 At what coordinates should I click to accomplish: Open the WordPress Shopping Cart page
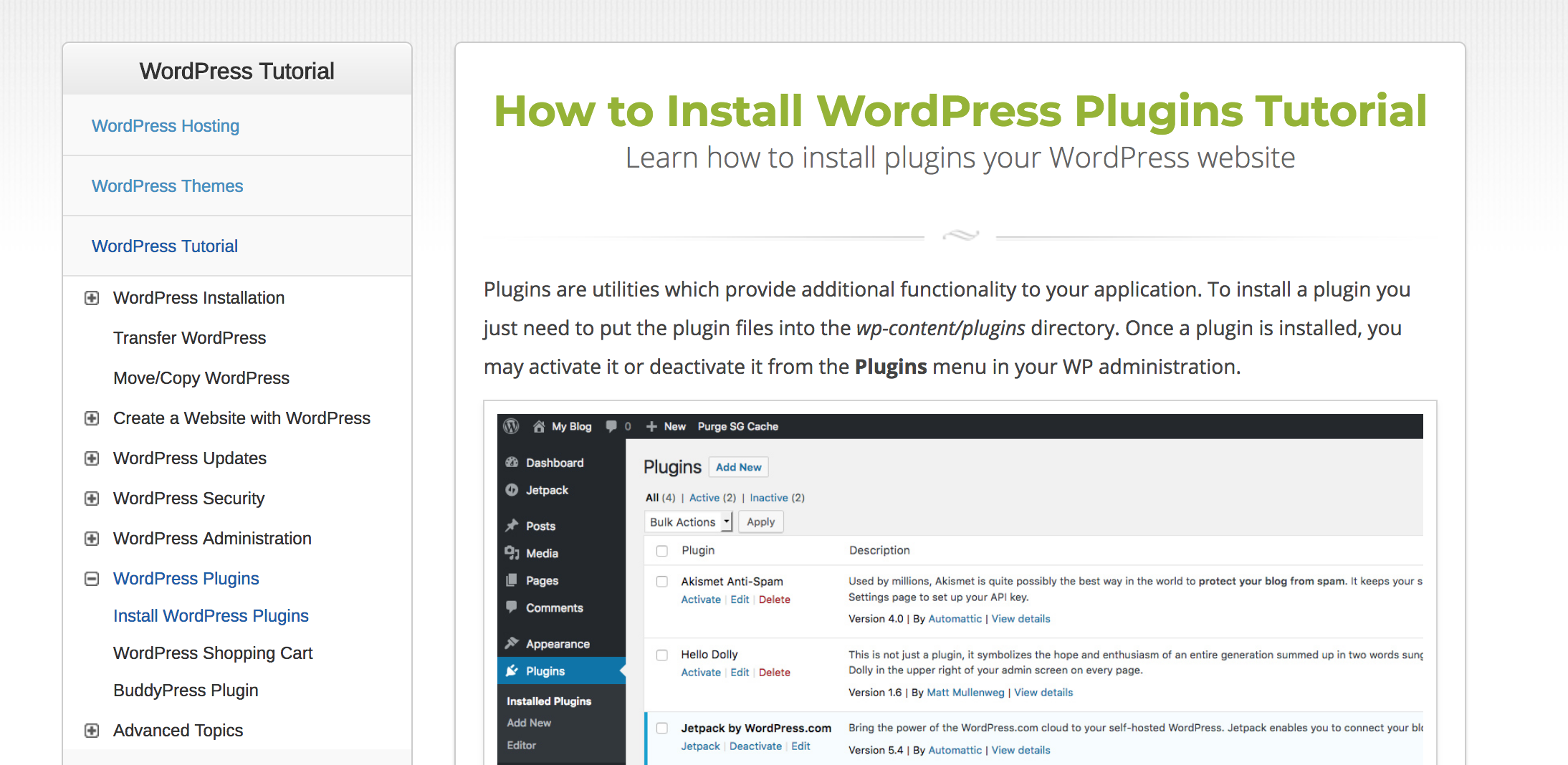[x=213, y=653]
